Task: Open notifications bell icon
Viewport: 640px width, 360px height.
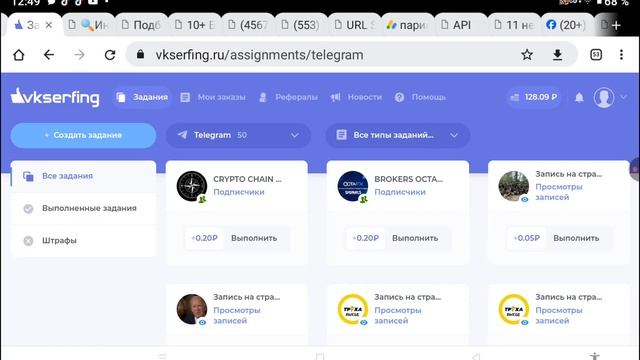Action: (x=579, y=97)
